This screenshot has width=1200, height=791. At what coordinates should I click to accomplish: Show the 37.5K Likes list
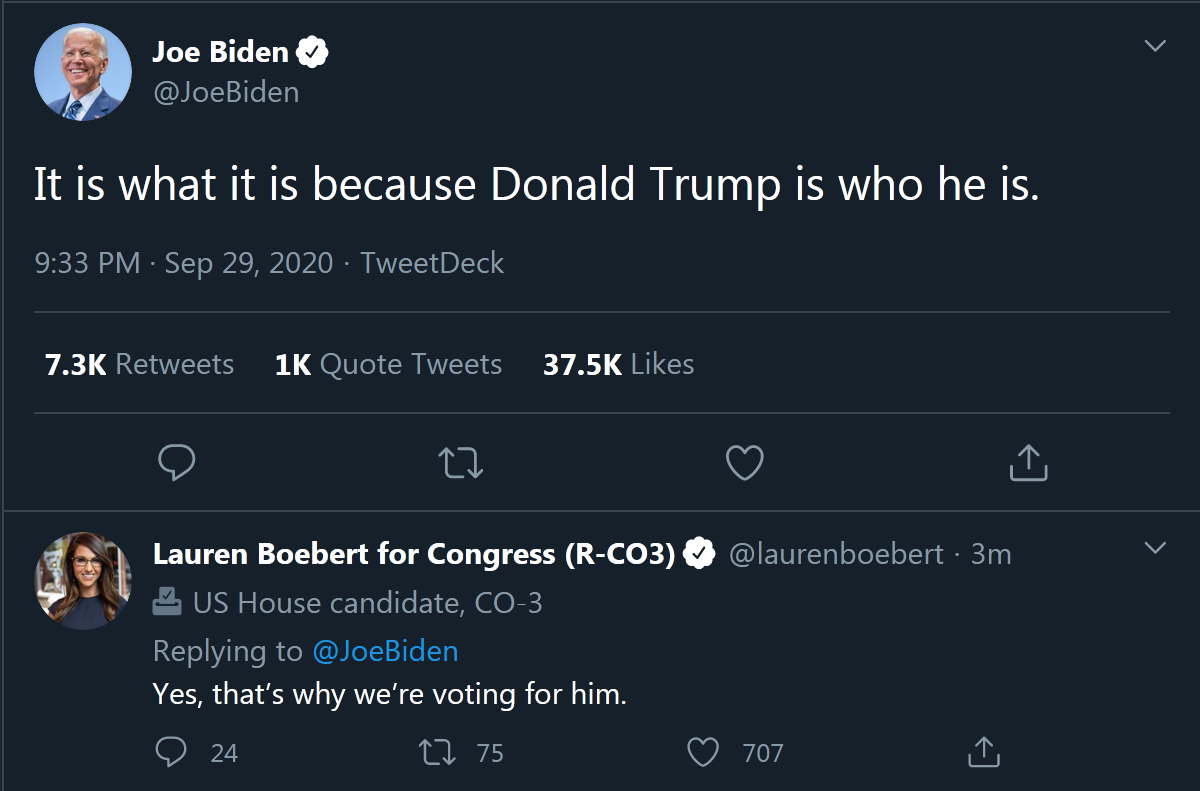coord(618,364)
